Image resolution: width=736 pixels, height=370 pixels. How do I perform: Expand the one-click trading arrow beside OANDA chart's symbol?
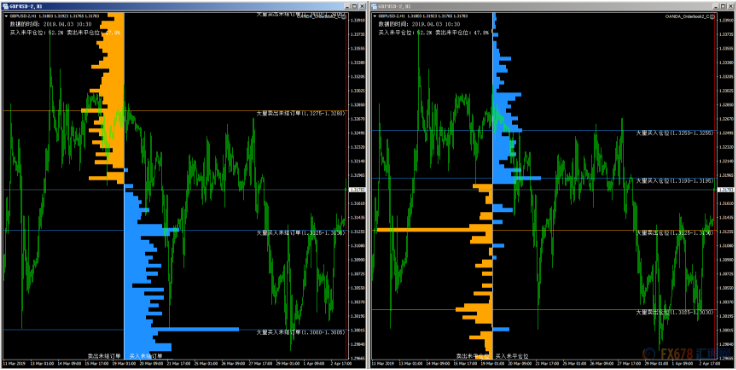375,15
